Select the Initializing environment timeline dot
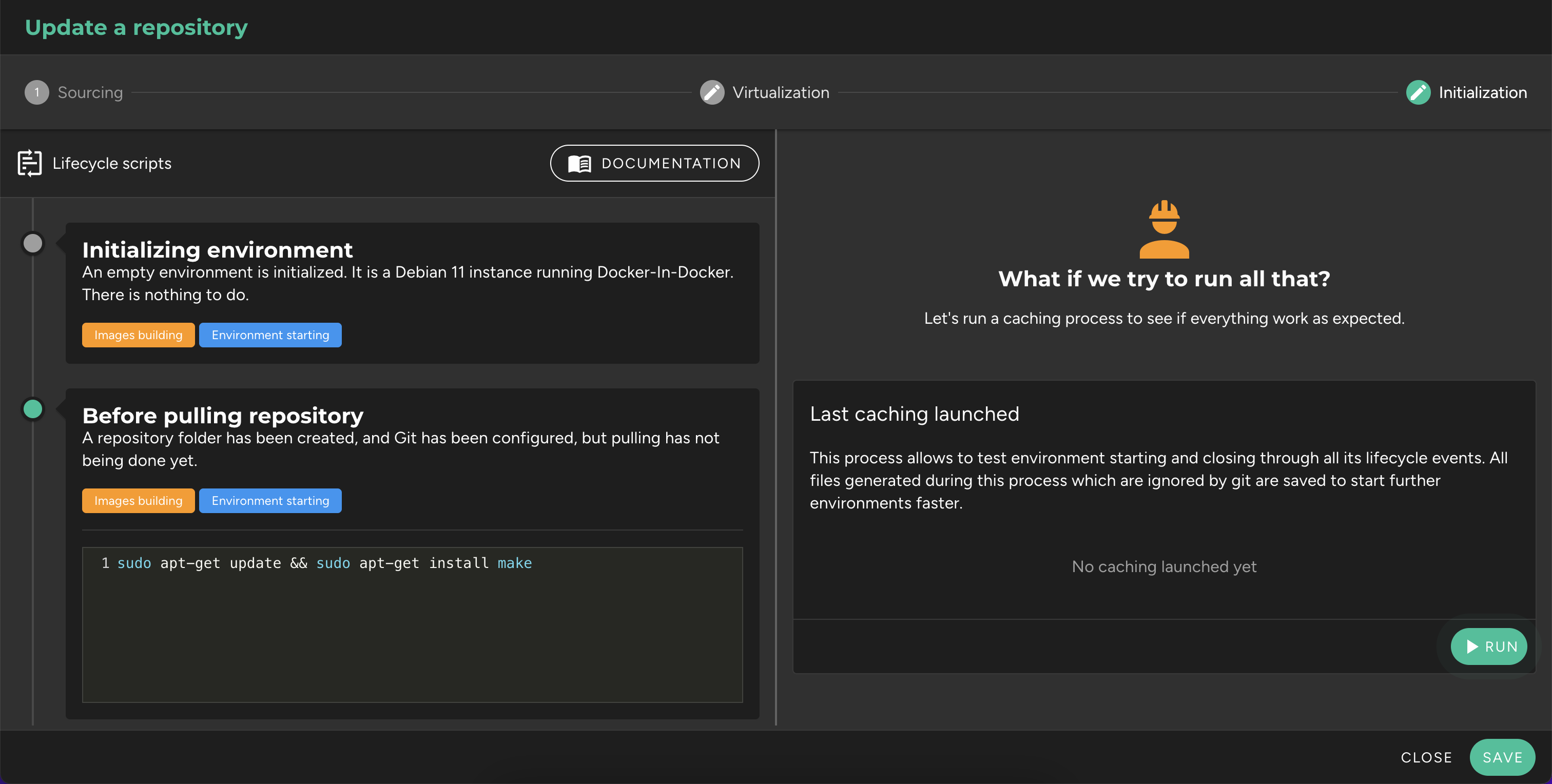Image resolution: width=1552 pixels, height=784 pixels. [32, 243]
